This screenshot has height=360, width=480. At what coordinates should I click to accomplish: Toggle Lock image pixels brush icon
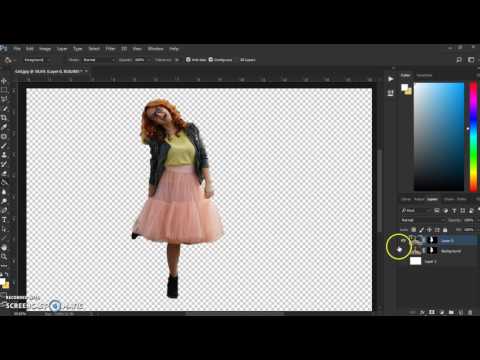pyautogui.click(x=421, y=230)
